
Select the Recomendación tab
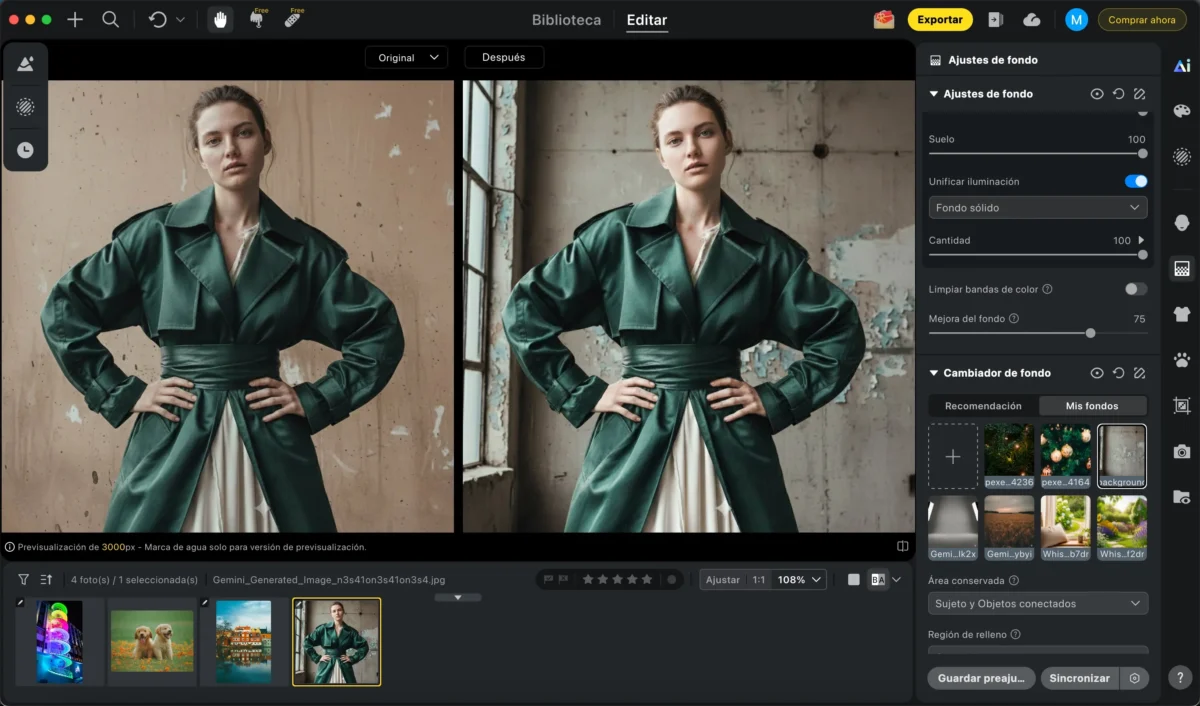point(983,406)
